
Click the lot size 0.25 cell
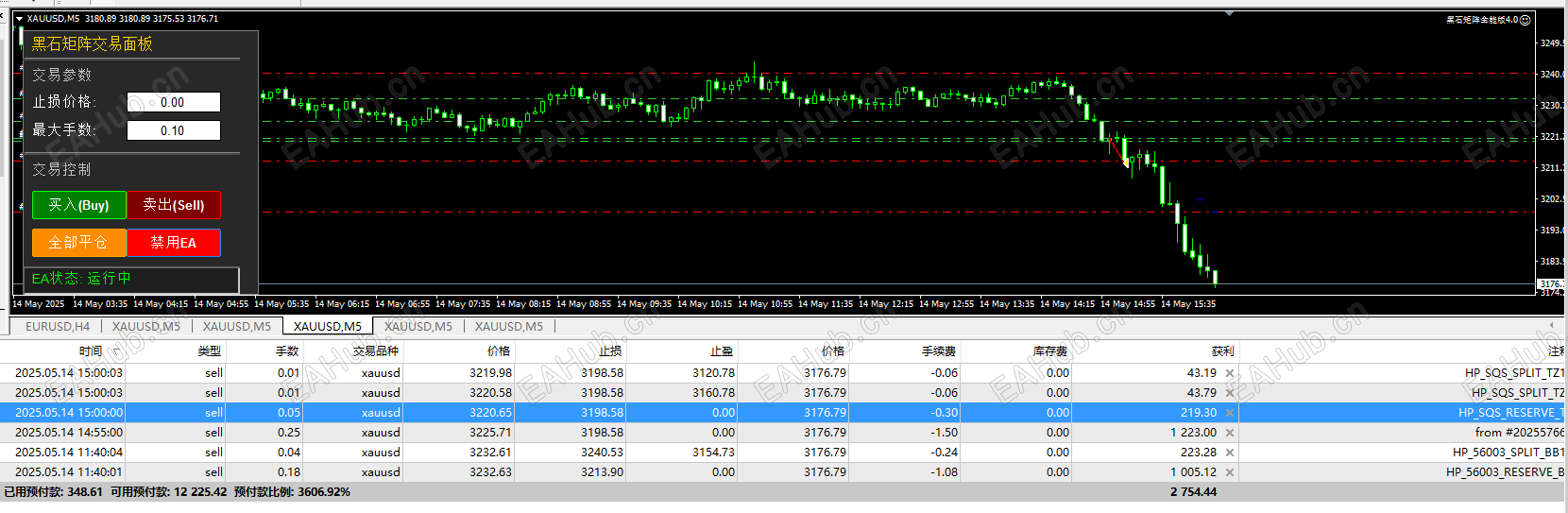point(289,433)
